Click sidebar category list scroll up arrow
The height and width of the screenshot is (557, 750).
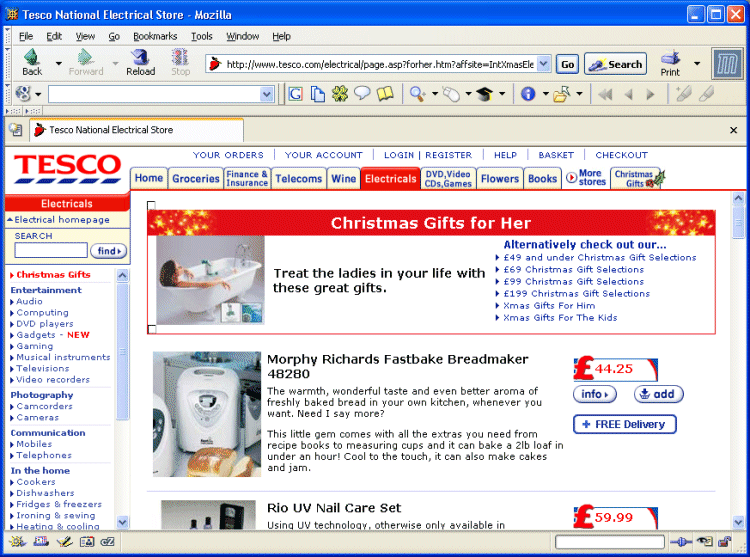(122, 275)
